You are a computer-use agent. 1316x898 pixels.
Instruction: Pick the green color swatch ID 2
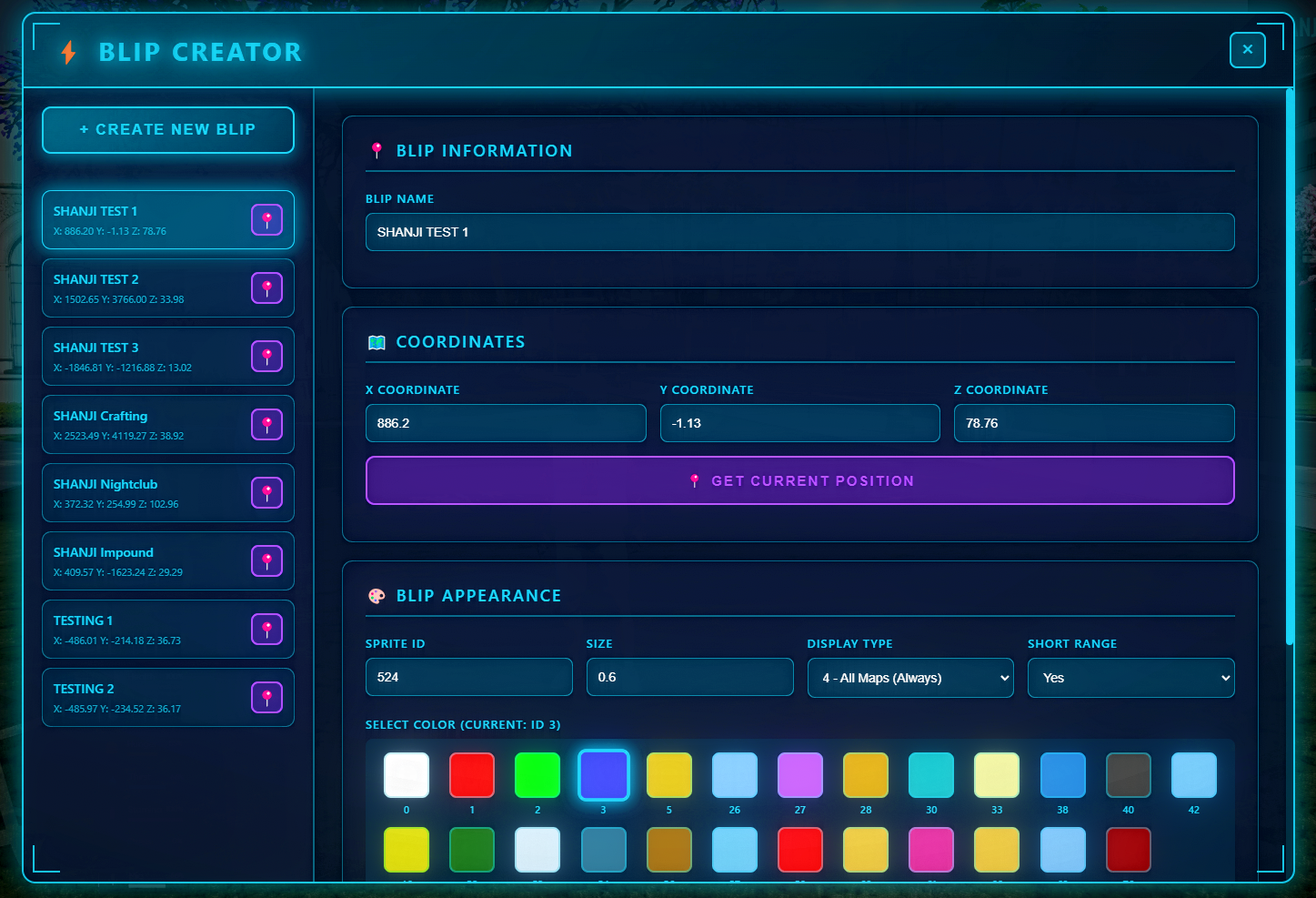[537, 775]
